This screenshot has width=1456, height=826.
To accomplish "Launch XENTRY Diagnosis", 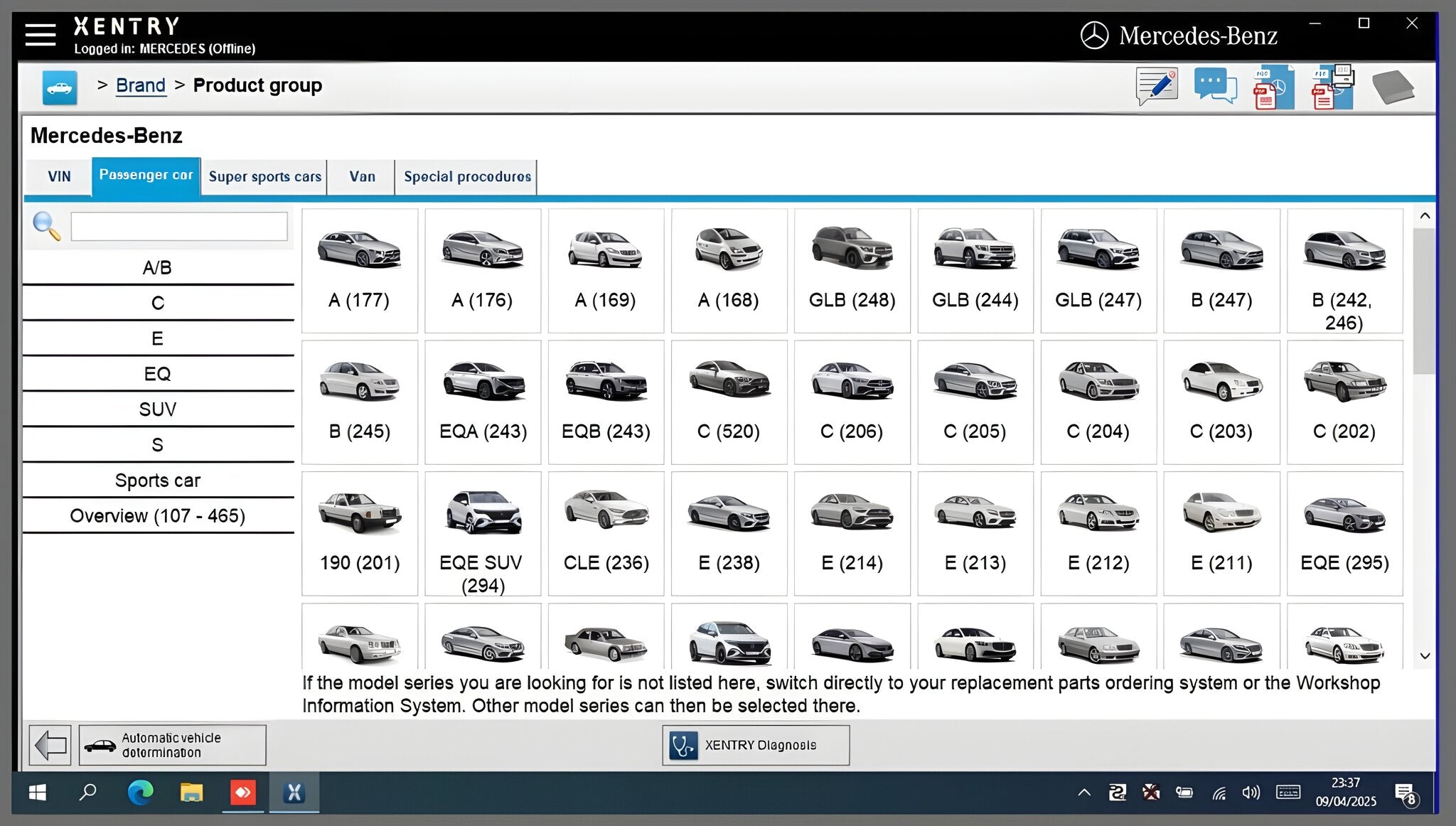I will [x=755, y=744].
